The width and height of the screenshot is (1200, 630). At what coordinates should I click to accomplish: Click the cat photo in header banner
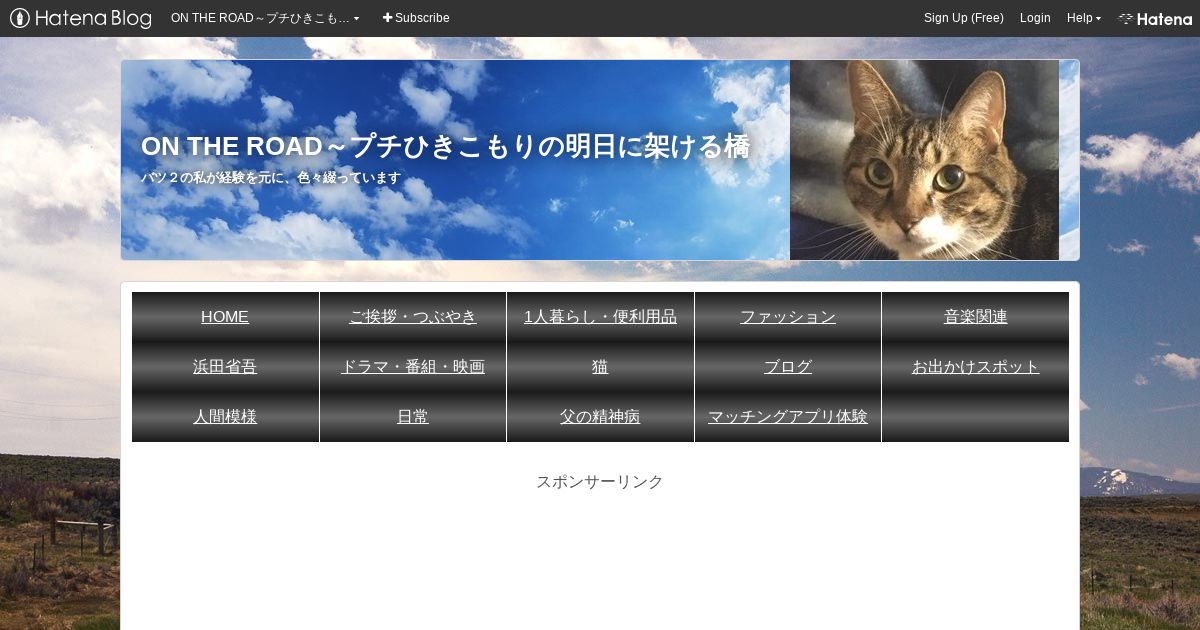(924, 160)
